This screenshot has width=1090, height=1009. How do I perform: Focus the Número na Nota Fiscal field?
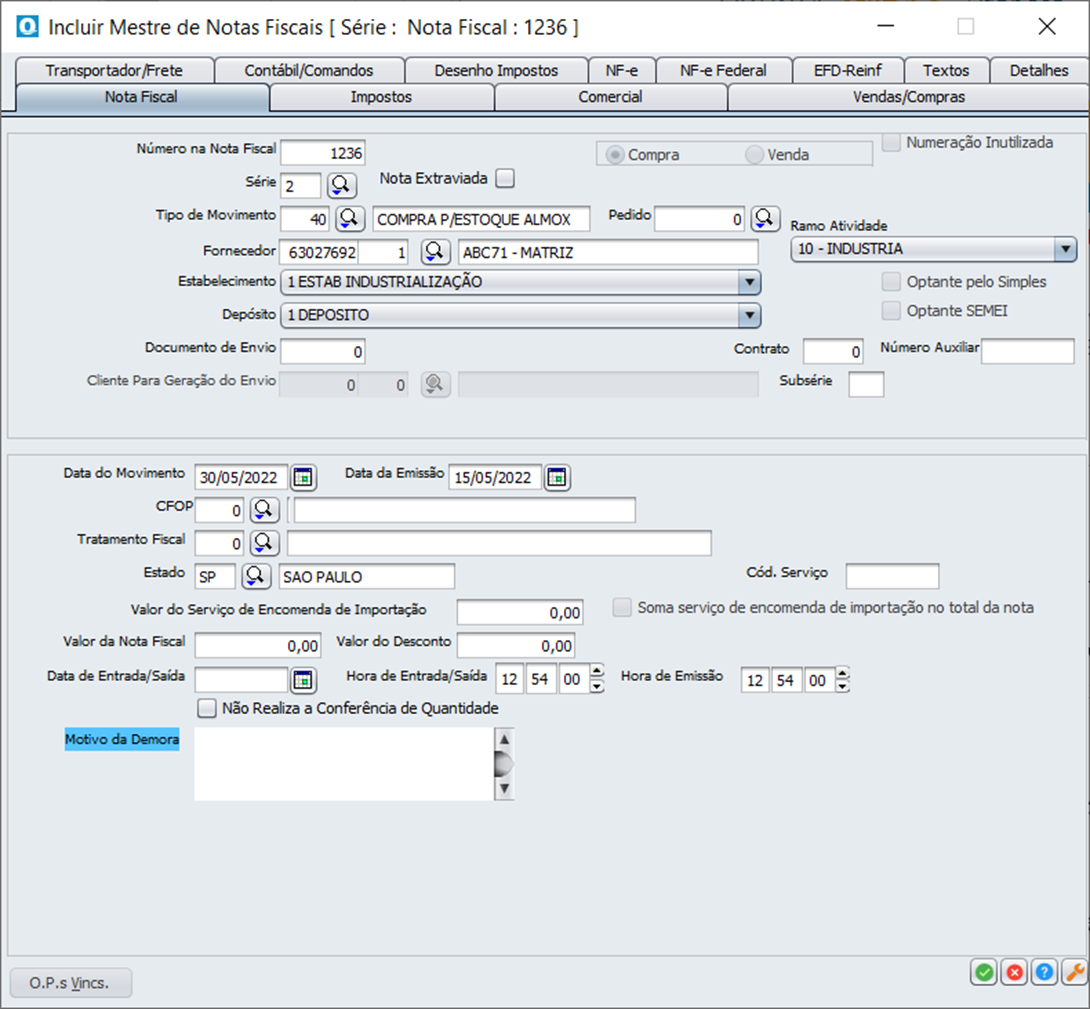323,153
